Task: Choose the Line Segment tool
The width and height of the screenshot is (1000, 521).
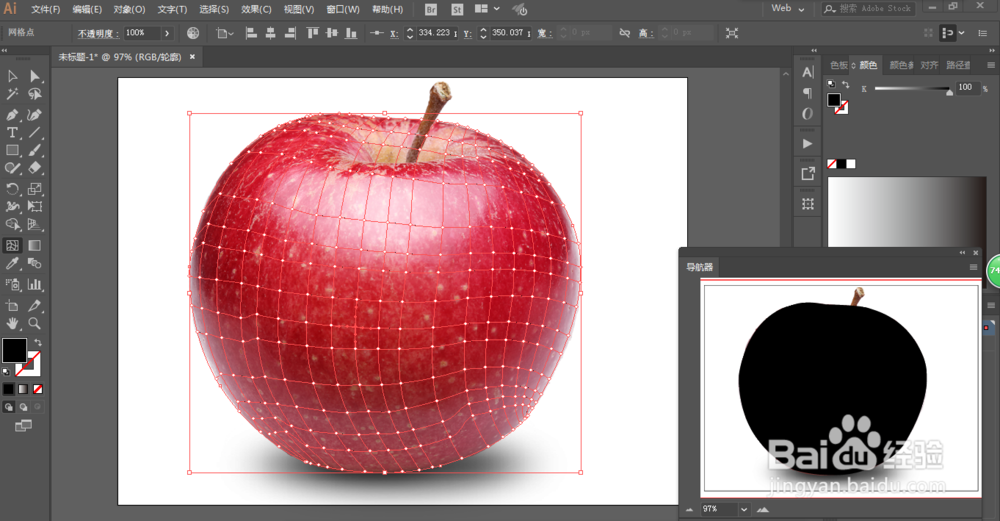Action: pyautogui.click(x=35, y=133)
